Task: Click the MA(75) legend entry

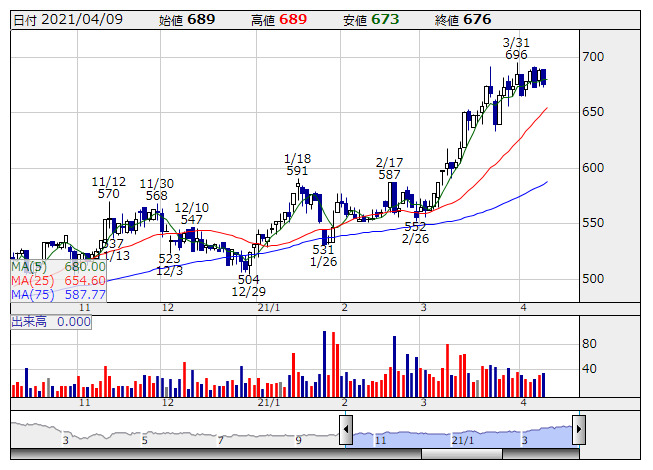Action: click(x=58, y=294)
